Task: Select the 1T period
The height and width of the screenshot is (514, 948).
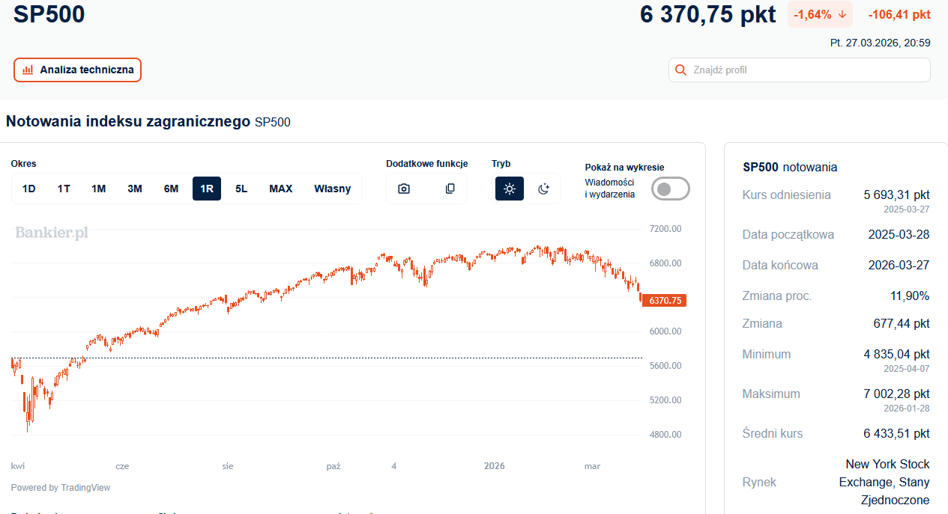Action: 63,189
